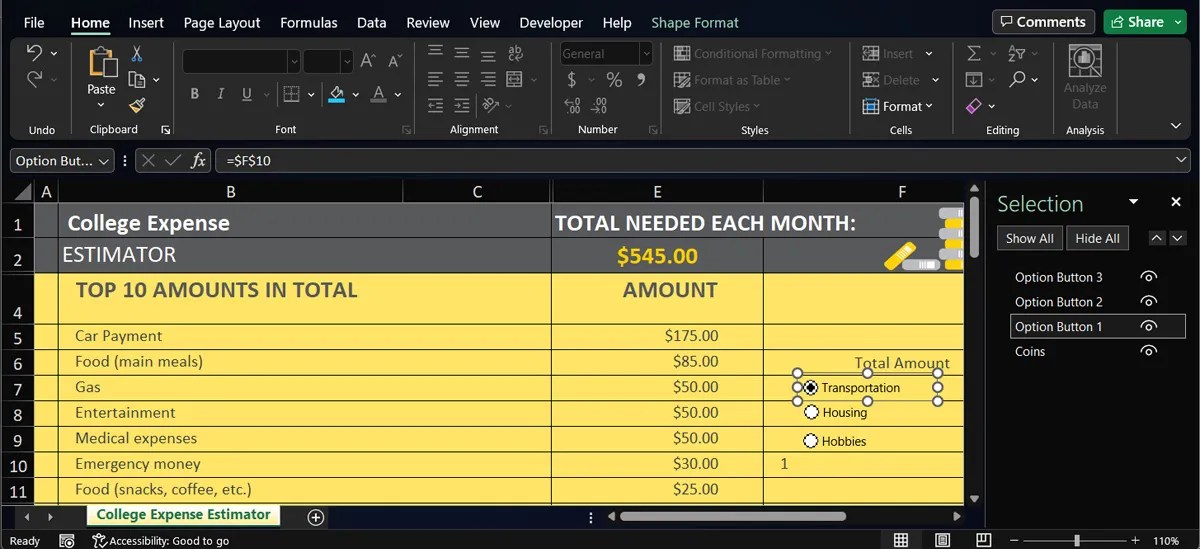Image resolution: width=1200 pixels, height=549 pixels.
Task: Hide Option Button 3 with eye icon
Action: pos(1149,277)
